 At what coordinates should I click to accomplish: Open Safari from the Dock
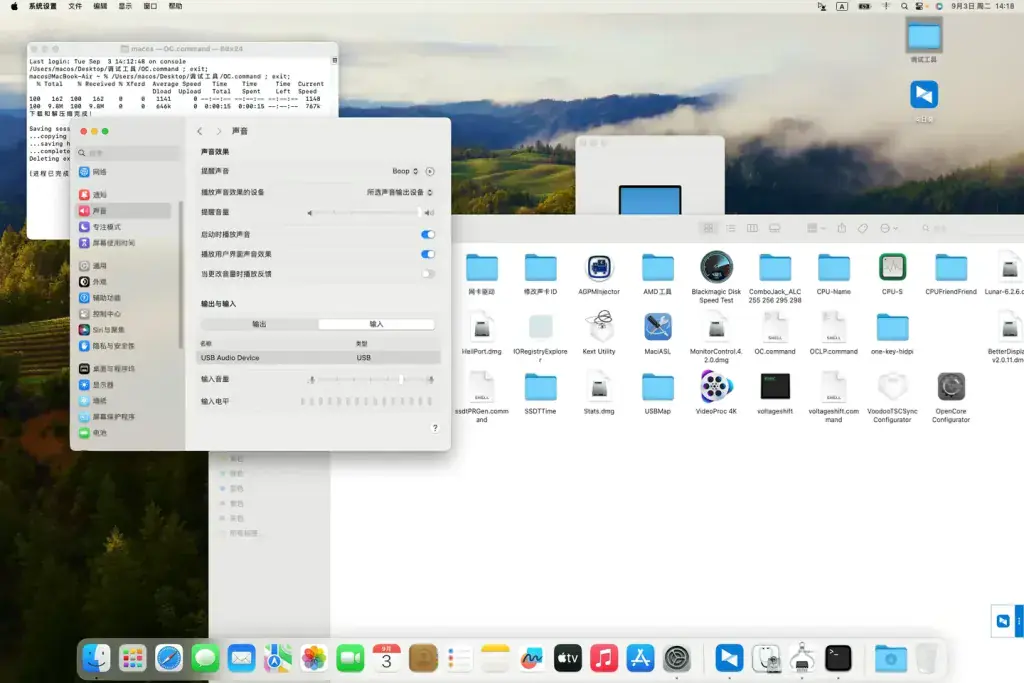[168, 658]
